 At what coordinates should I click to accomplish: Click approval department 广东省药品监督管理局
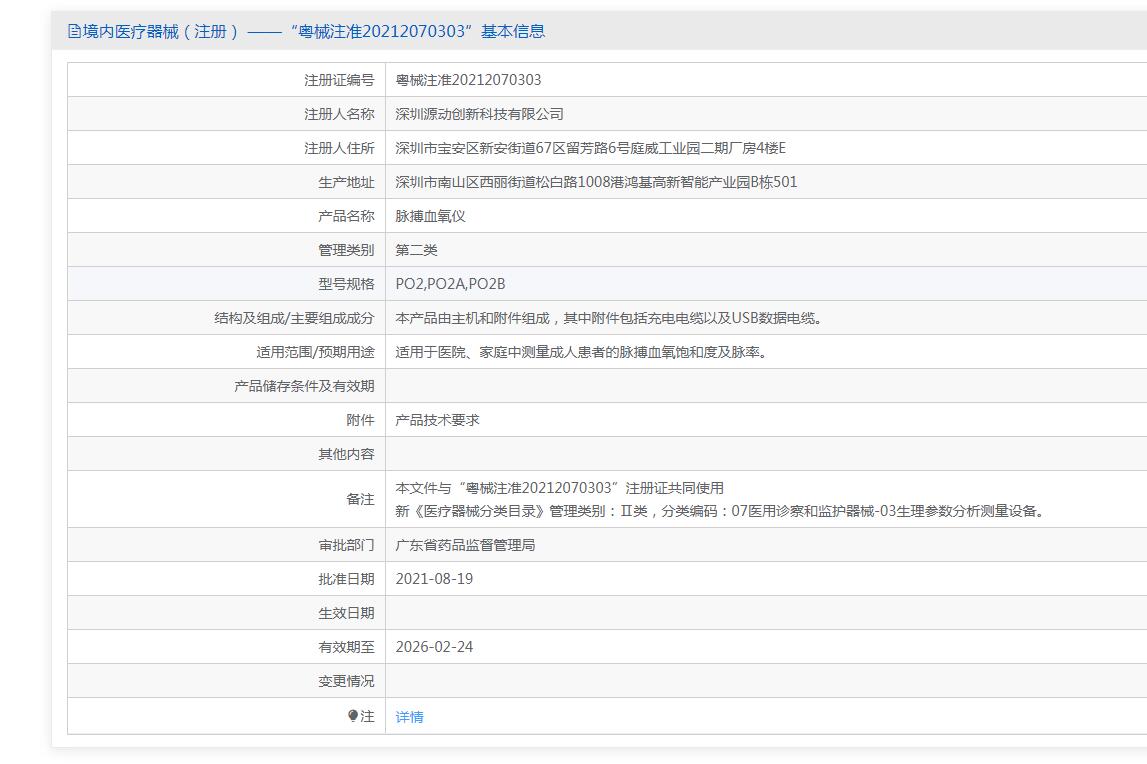point(465,545)
